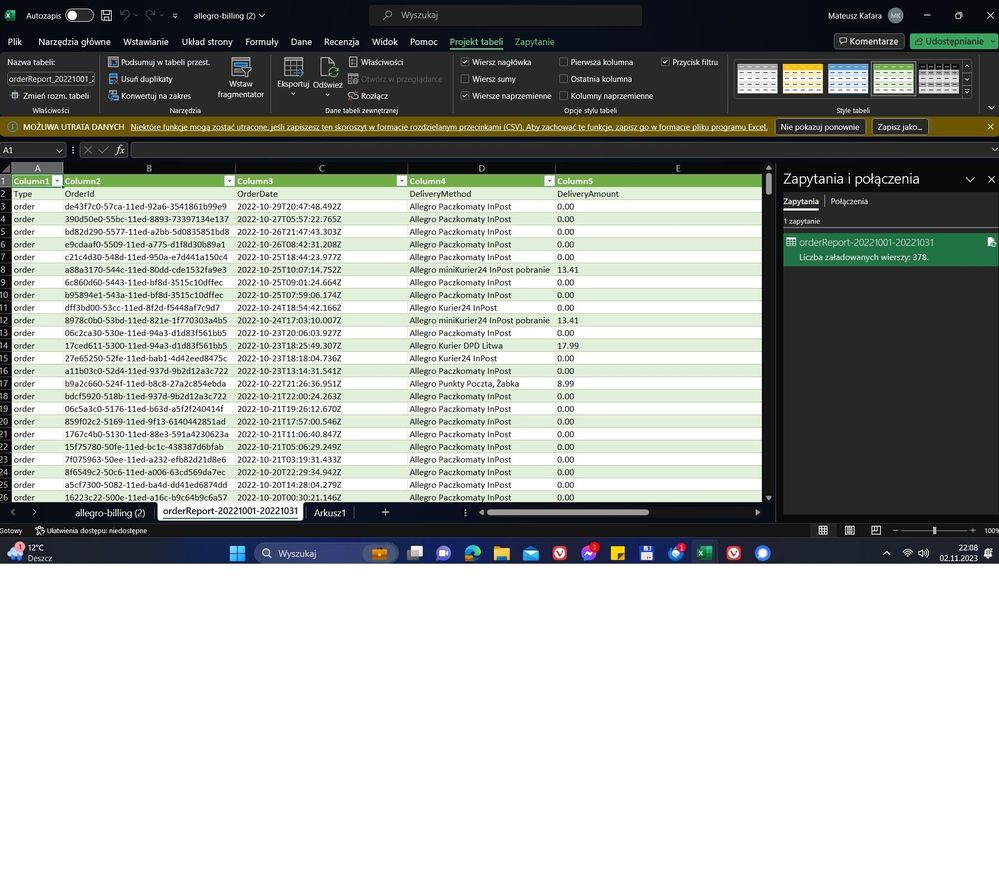This screenshot has width=999, height=877.
Task: Open Właściwości in external table data group
Action: click(x=376, y=62)
